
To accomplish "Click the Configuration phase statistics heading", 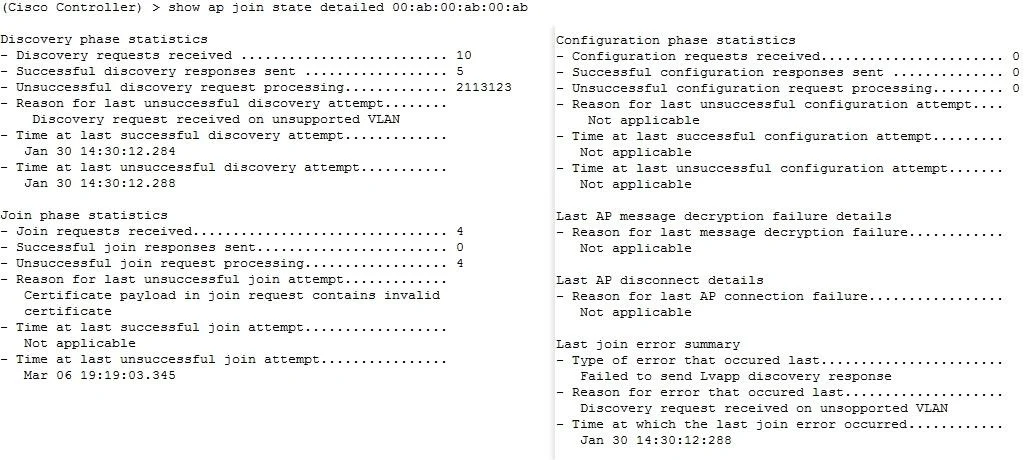I will (675, 40).
